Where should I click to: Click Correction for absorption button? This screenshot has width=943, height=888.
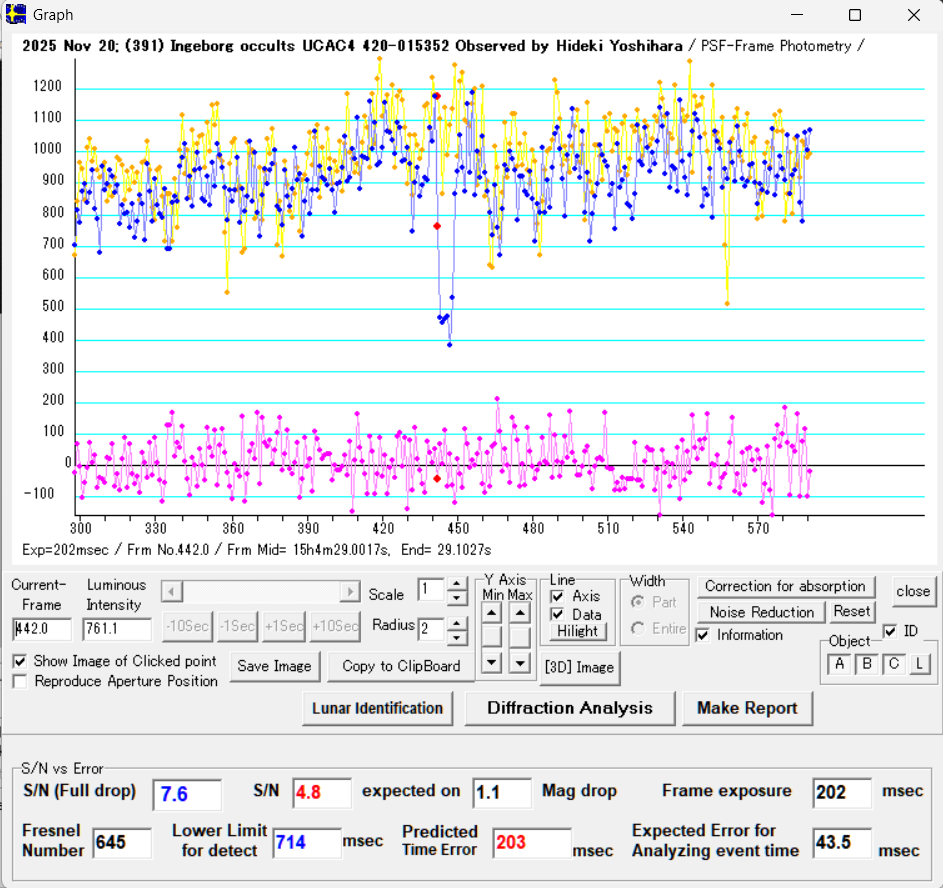pos(785,586)
